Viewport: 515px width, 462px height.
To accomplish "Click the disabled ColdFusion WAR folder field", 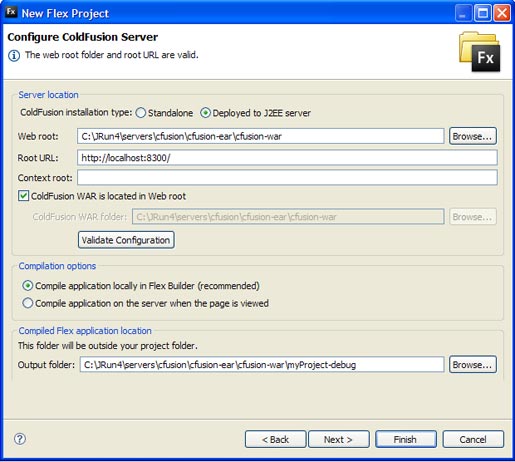I will click(x=288, y=217).
